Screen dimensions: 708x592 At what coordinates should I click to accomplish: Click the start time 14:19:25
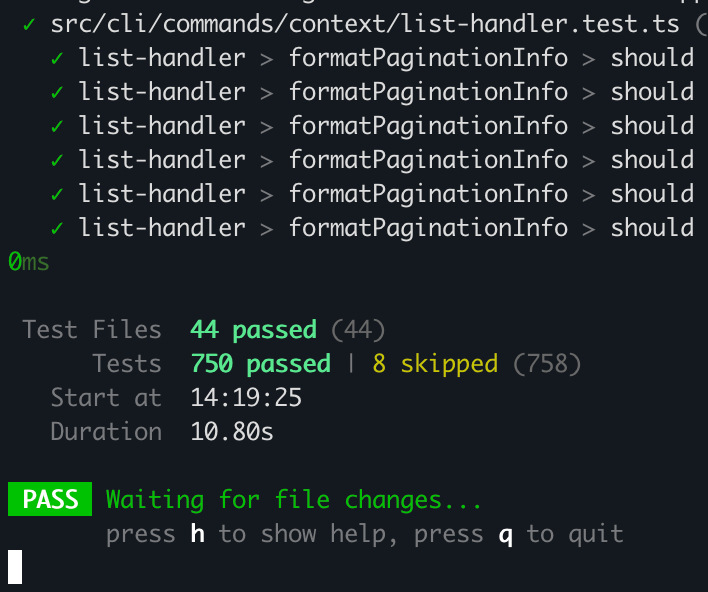point(246,398)
